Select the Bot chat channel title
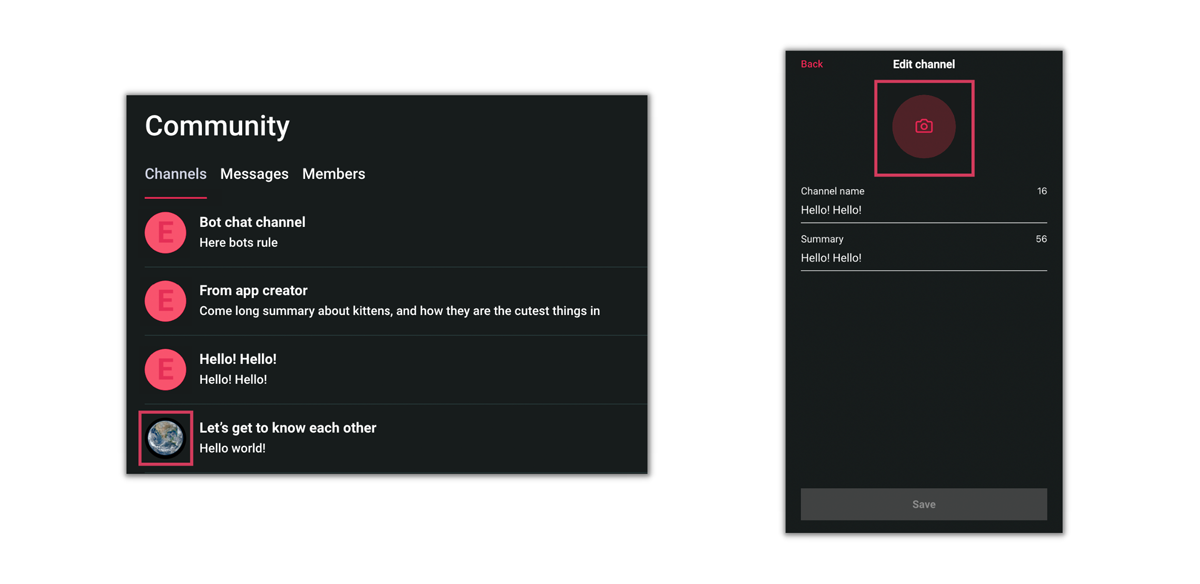The width and height of the screenshot is (1200, 584). point(252,222)
